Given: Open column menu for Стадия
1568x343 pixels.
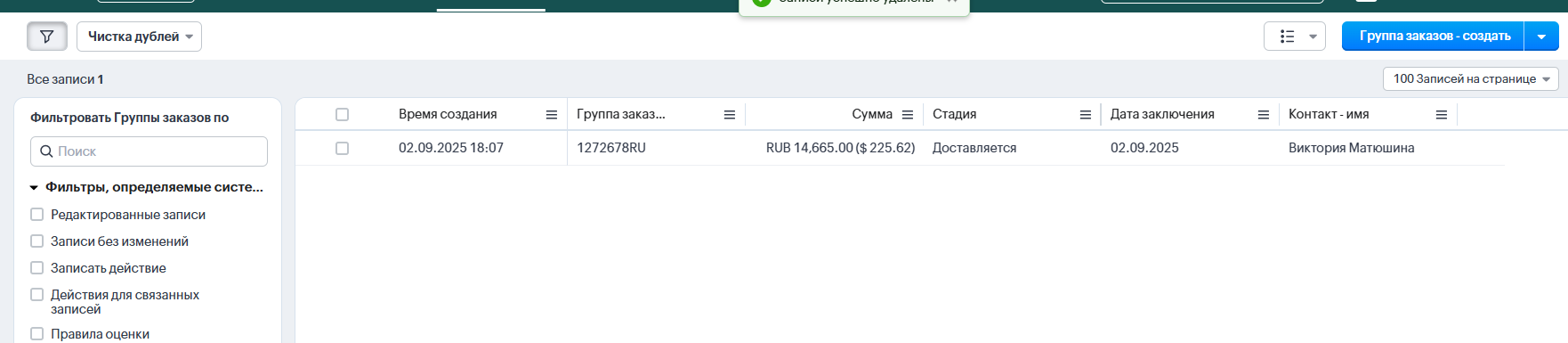Looking at the screenshot, I should coord(1086,115).
